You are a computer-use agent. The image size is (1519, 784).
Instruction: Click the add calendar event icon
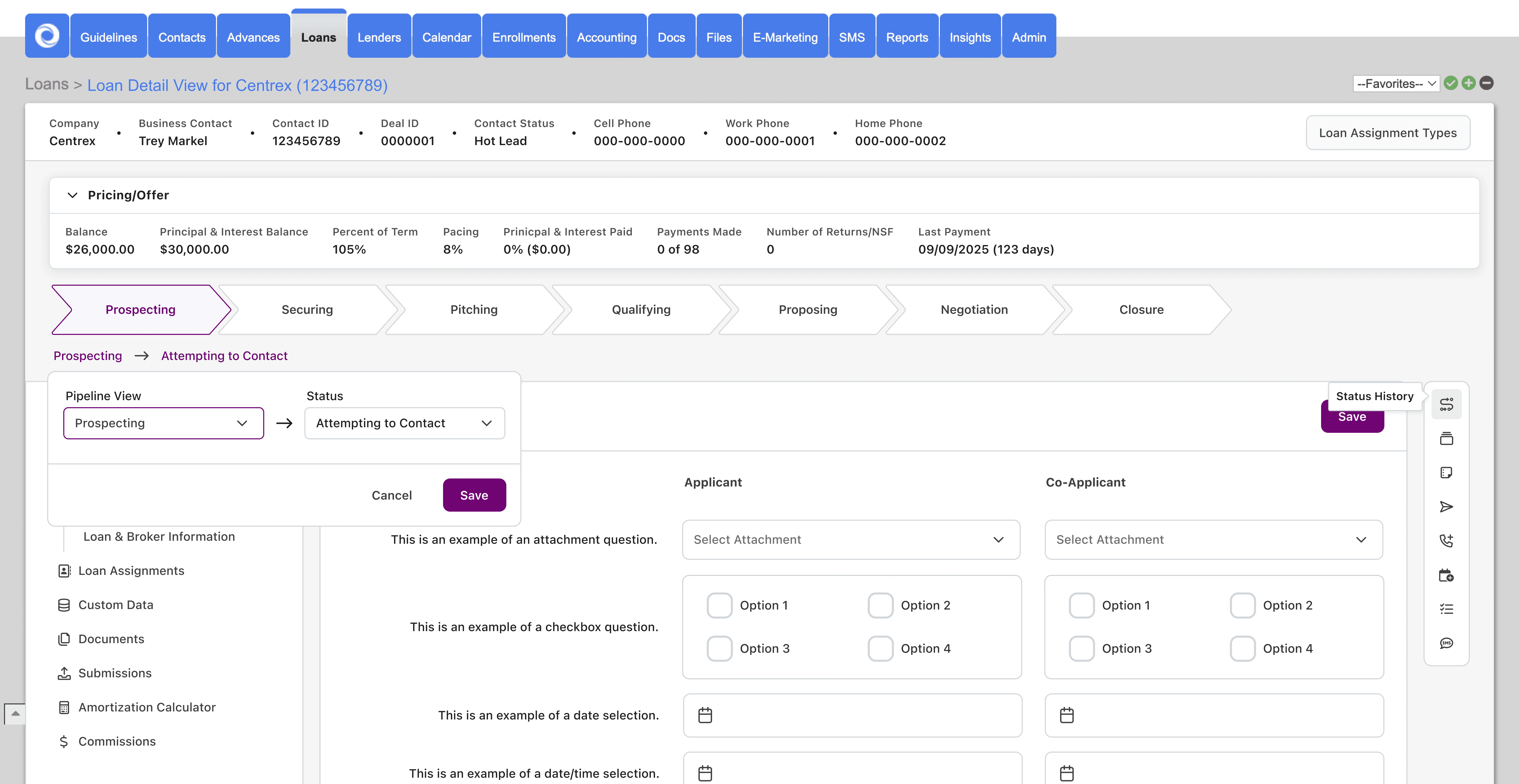coord(1446,575)
